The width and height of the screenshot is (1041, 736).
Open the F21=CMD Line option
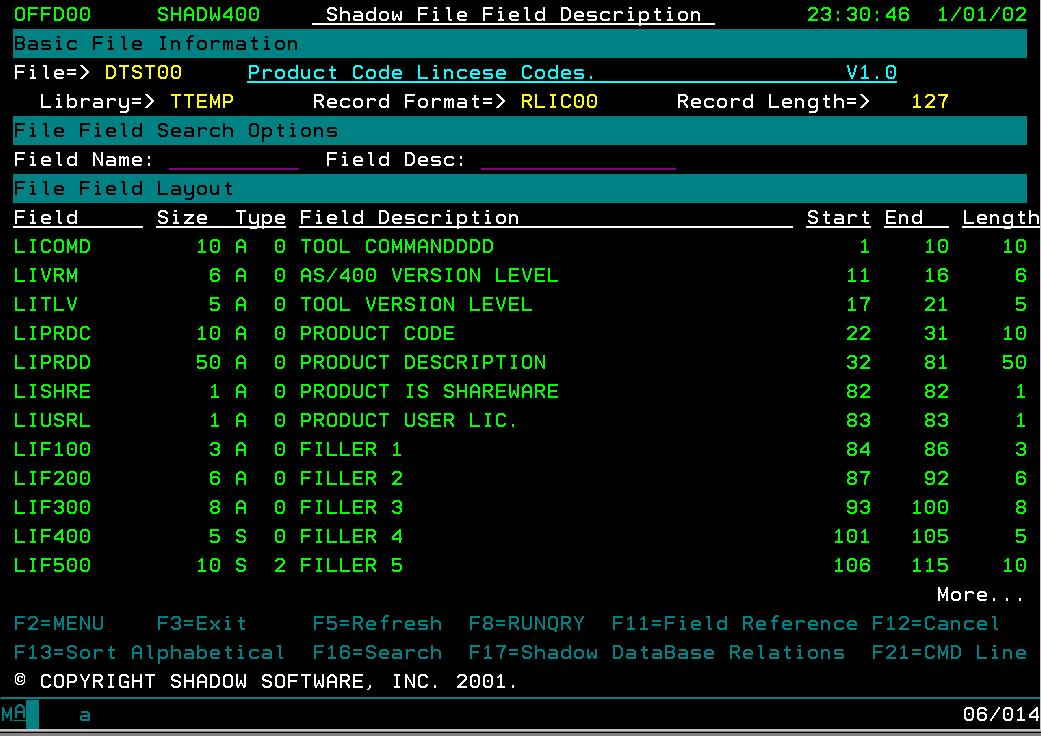tap(949, 653)
